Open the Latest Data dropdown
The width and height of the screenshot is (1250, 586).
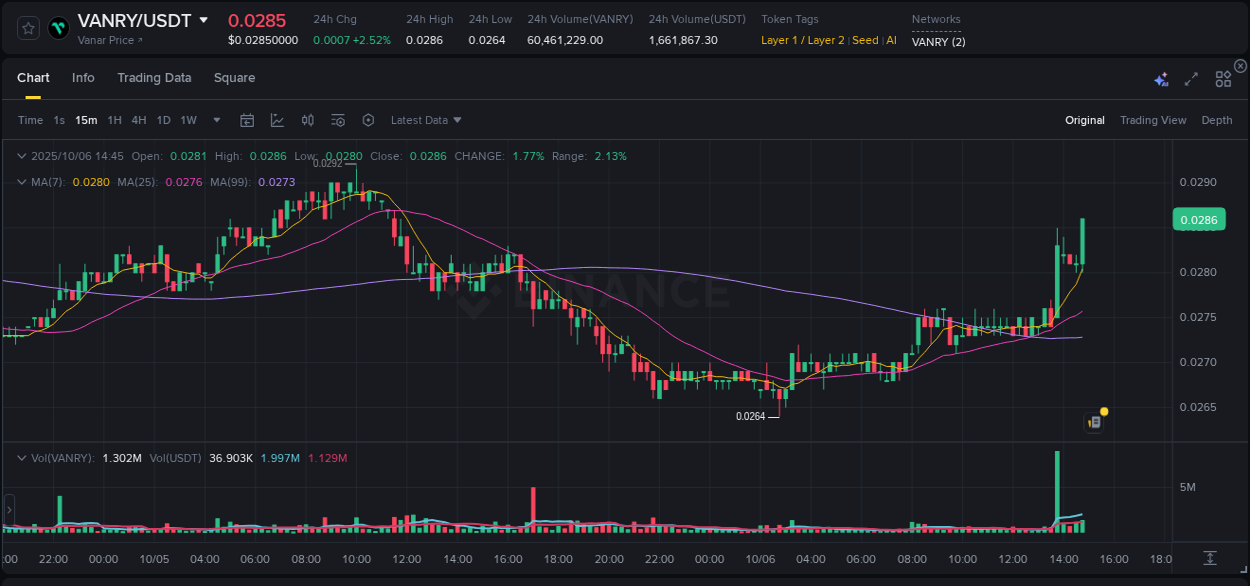425,120
